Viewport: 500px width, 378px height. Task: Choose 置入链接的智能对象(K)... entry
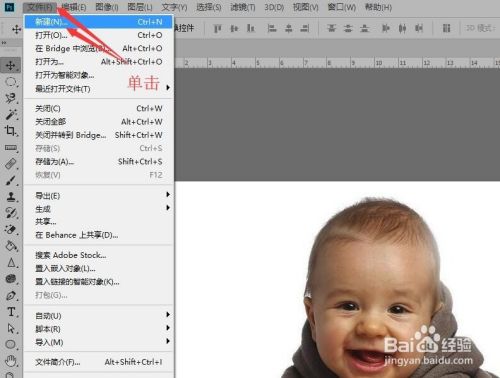pos(99,282)
